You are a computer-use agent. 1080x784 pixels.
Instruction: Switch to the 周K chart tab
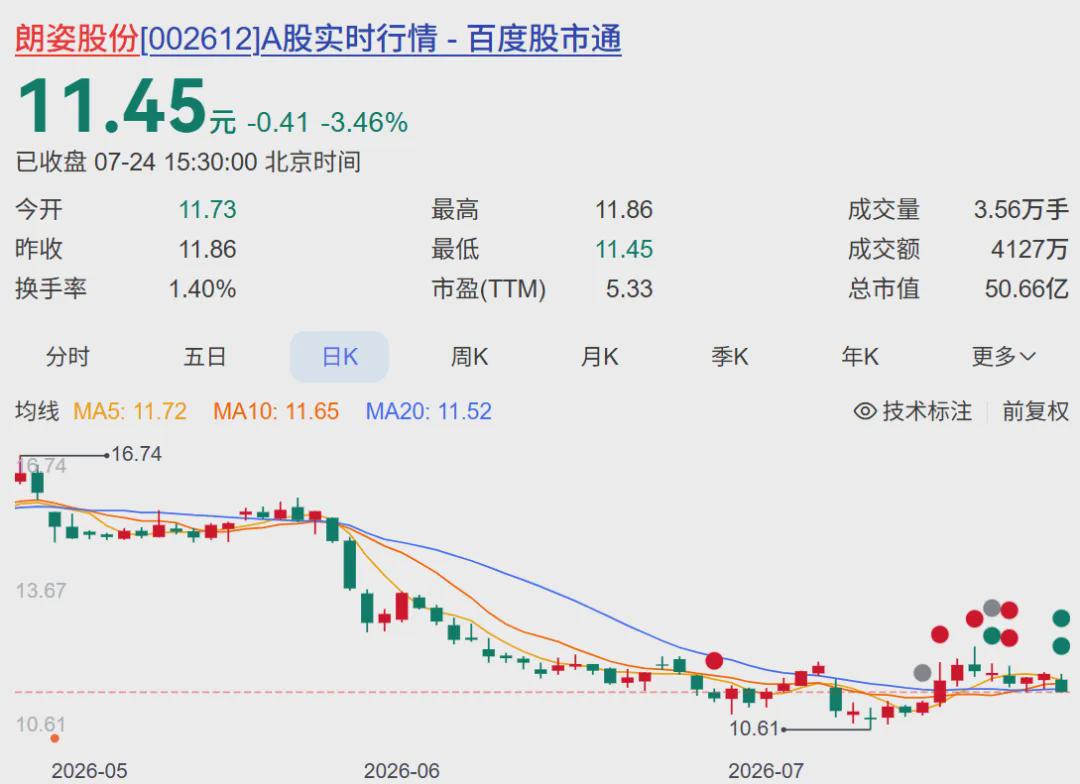(469, 357)
